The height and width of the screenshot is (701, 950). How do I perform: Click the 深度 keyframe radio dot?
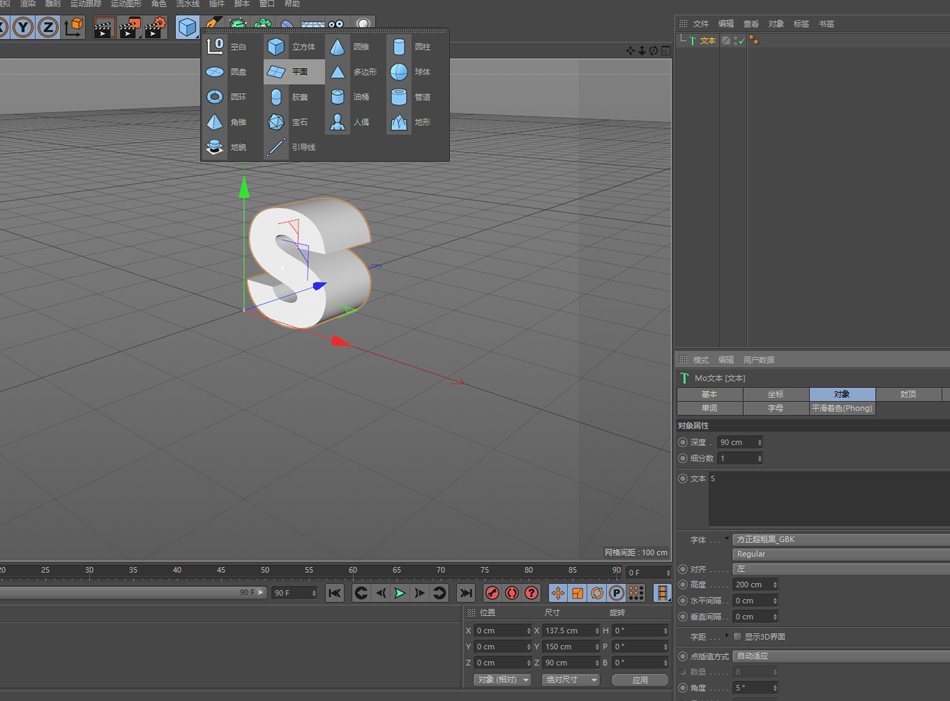click(x=683, y=442)
